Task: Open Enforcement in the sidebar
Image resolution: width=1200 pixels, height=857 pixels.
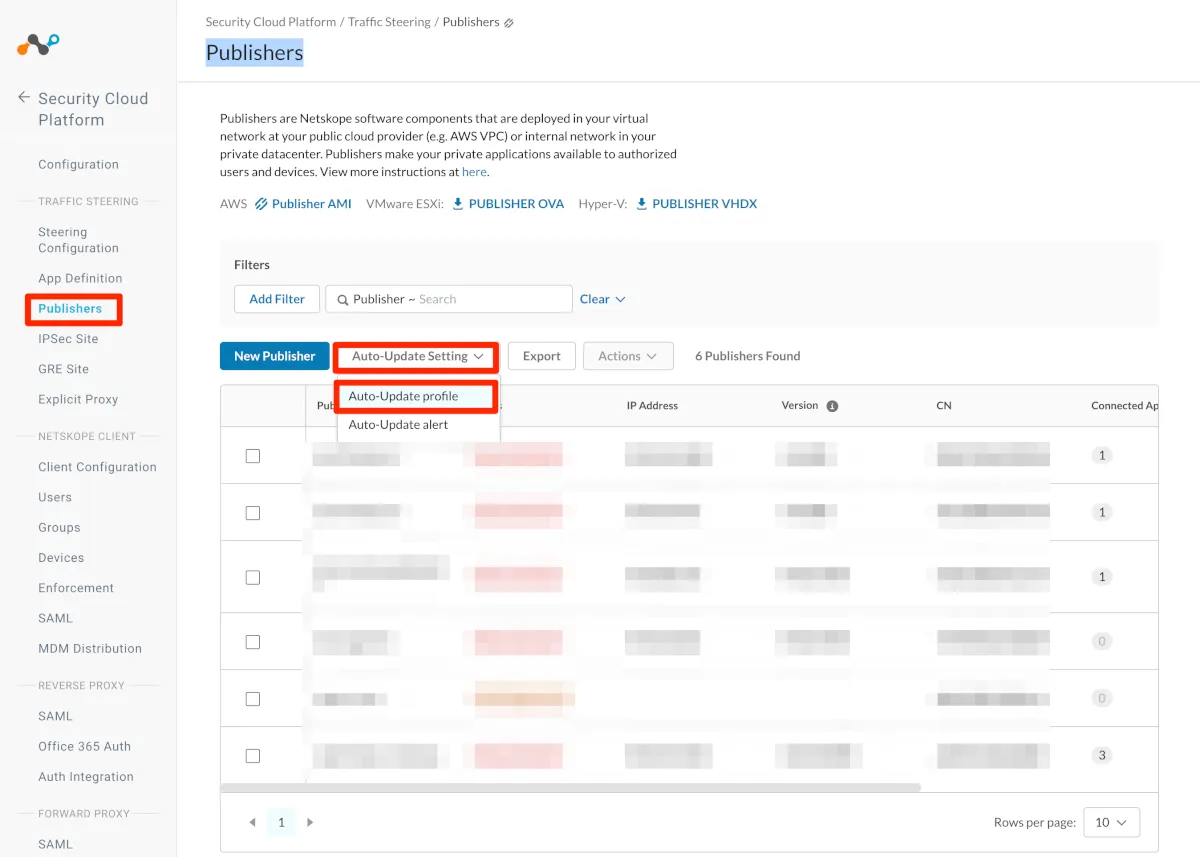Action: click(76, 588)
